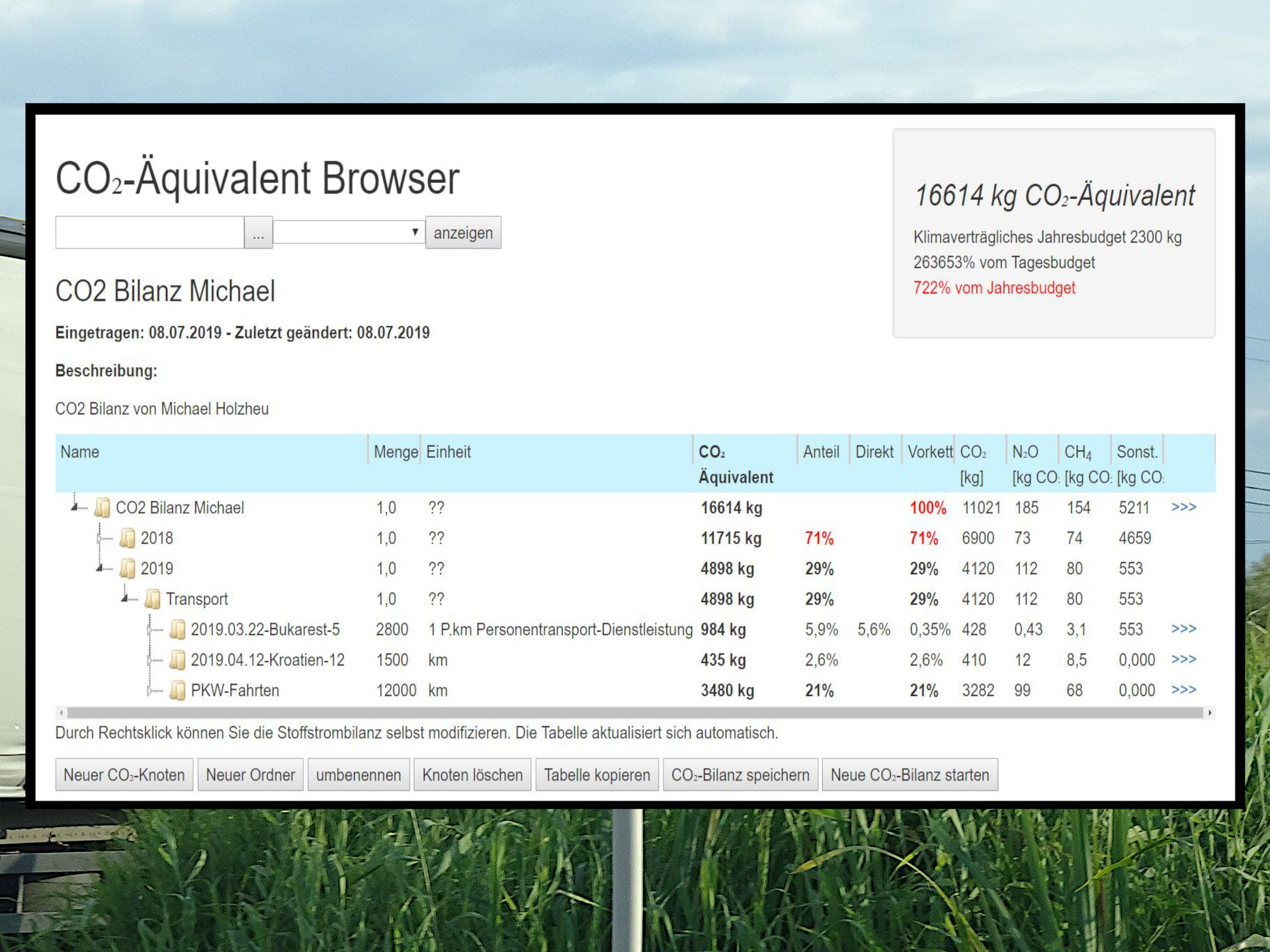Click folder icon for 2019.03.22-Bukarest-5
The image size is (1270, 952).
(x=177, y=629)
